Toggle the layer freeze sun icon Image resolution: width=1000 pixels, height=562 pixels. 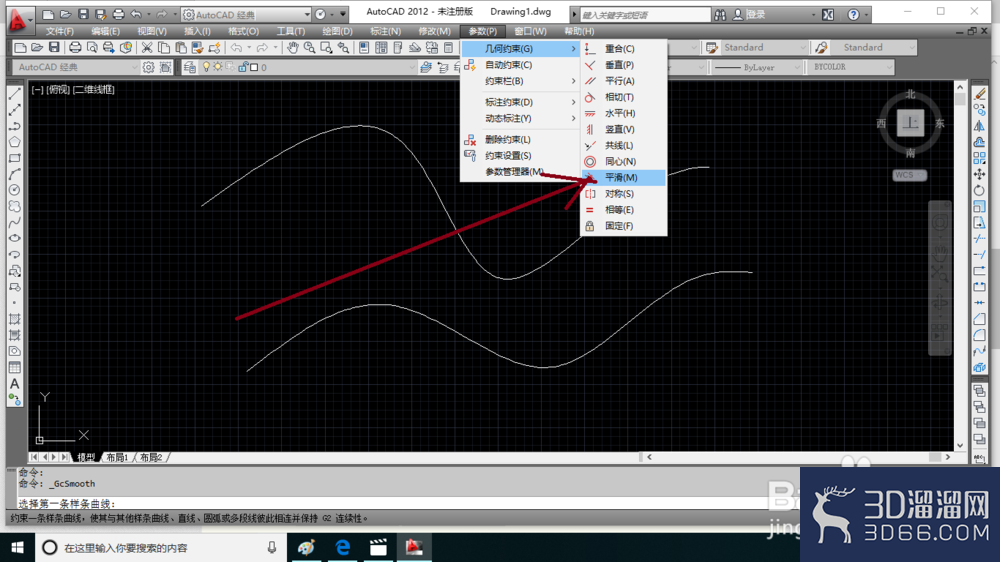[x=218, y=67]
